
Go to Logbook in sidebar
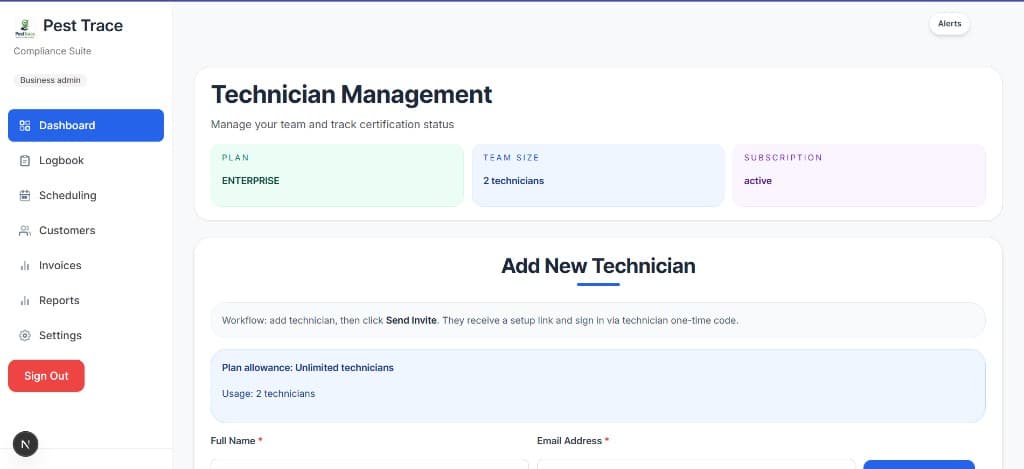[x=86, y=161]
